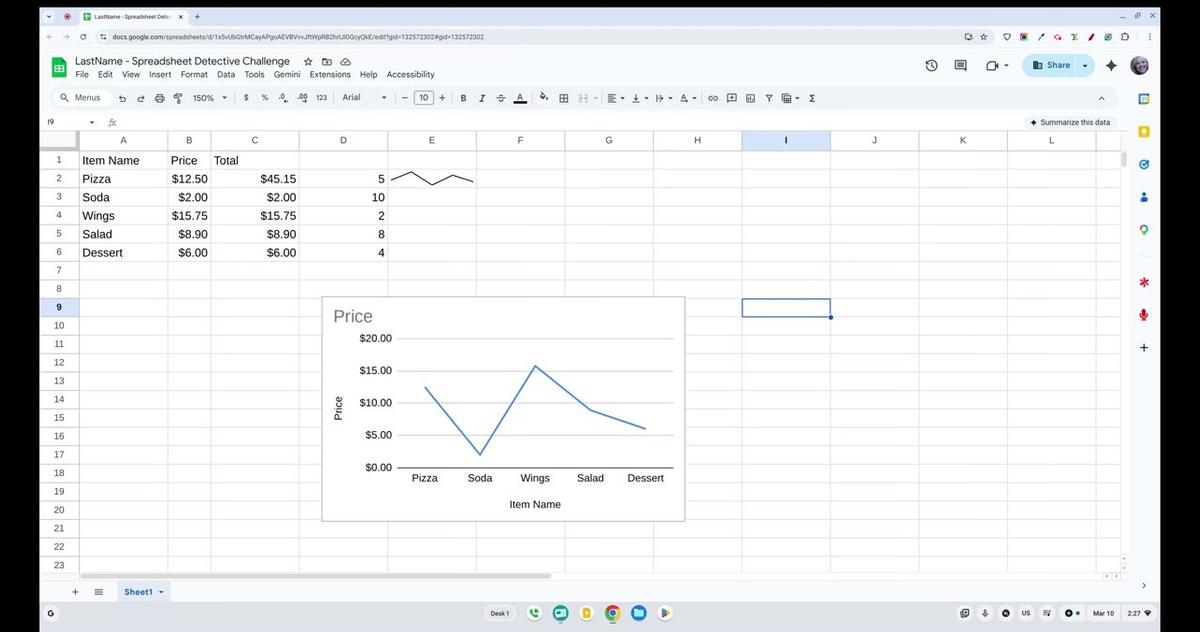Image resolution: width=1200 pixels, height=632 pixels.
Task: Toggle strikethrough formatting
Action: (500, 98)
